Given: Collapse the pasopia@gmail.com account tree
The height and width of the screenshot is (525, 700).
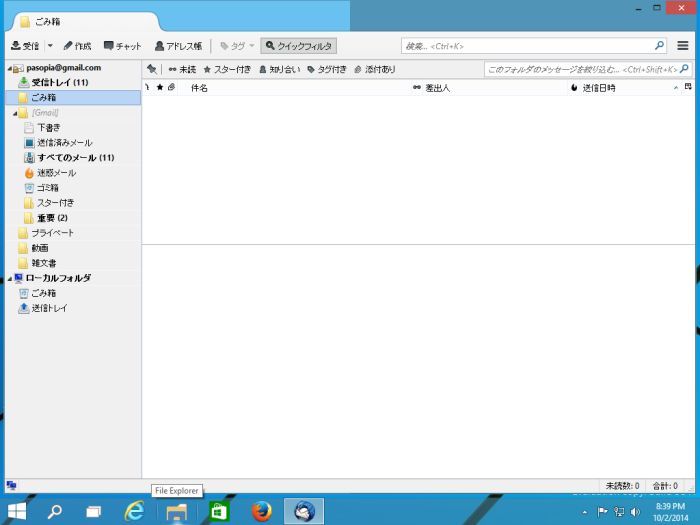Looking at the screenshot, I should coord(9,68).
